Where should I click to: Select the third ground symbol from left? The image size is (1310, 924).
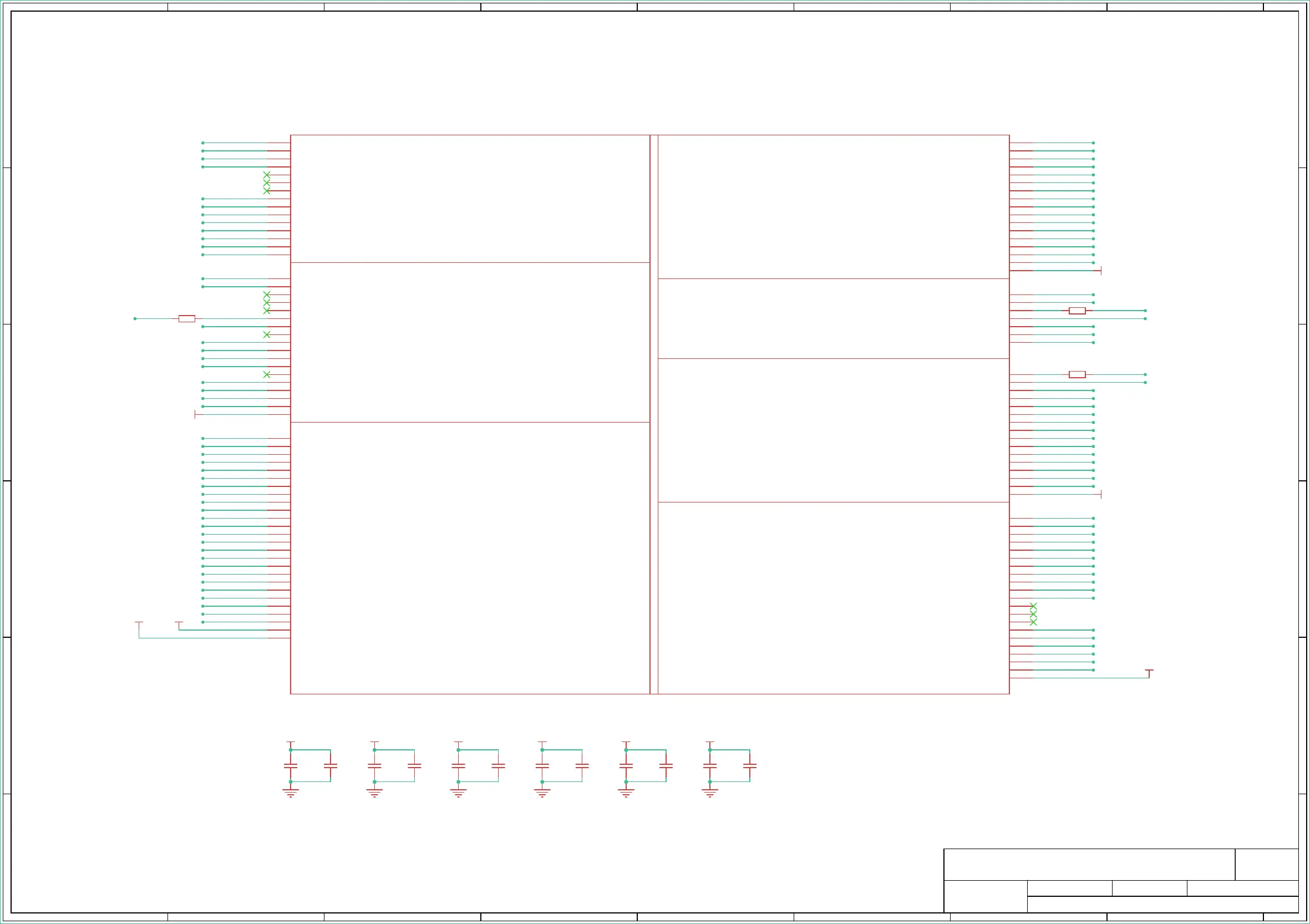point(458,793)
